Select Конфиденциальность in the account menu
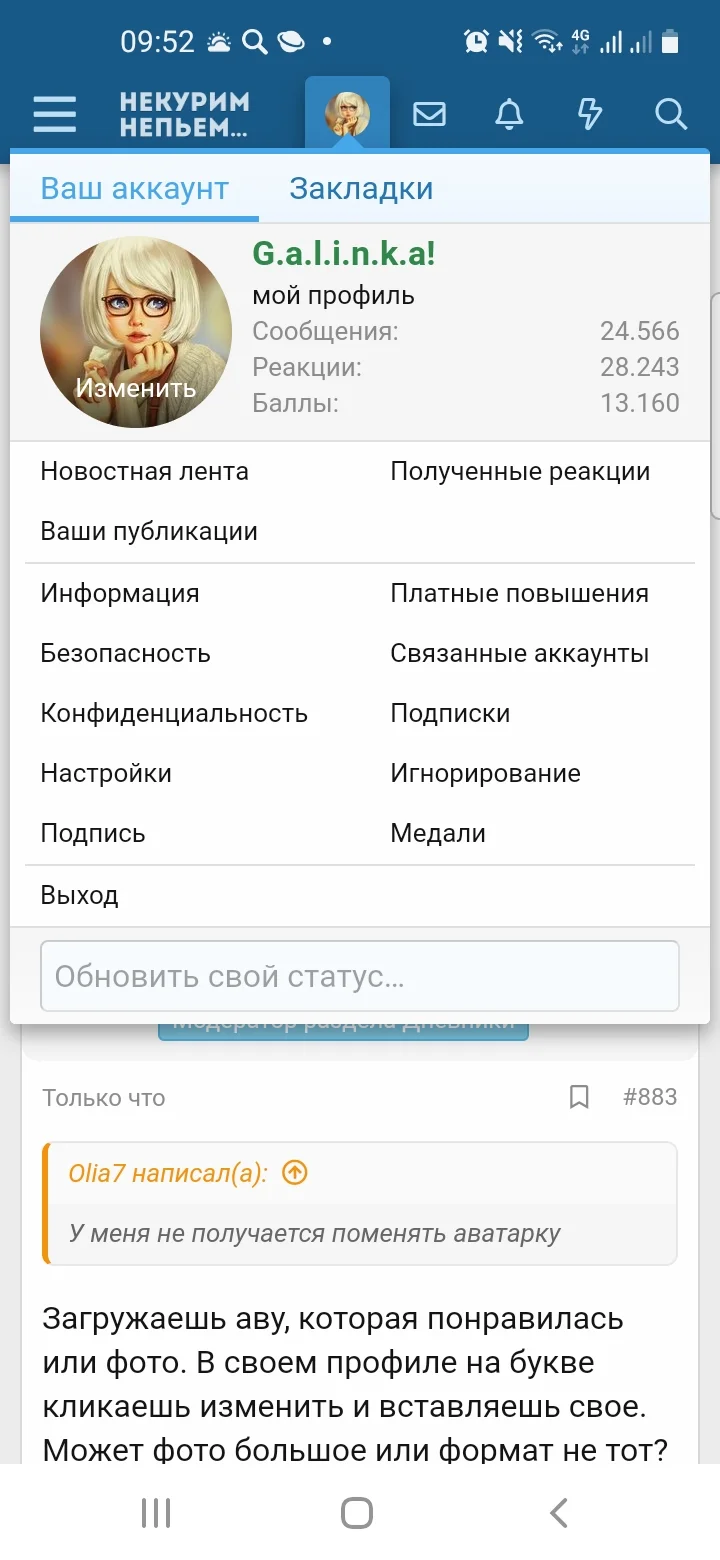720x1560 pixels. point(173,713)
